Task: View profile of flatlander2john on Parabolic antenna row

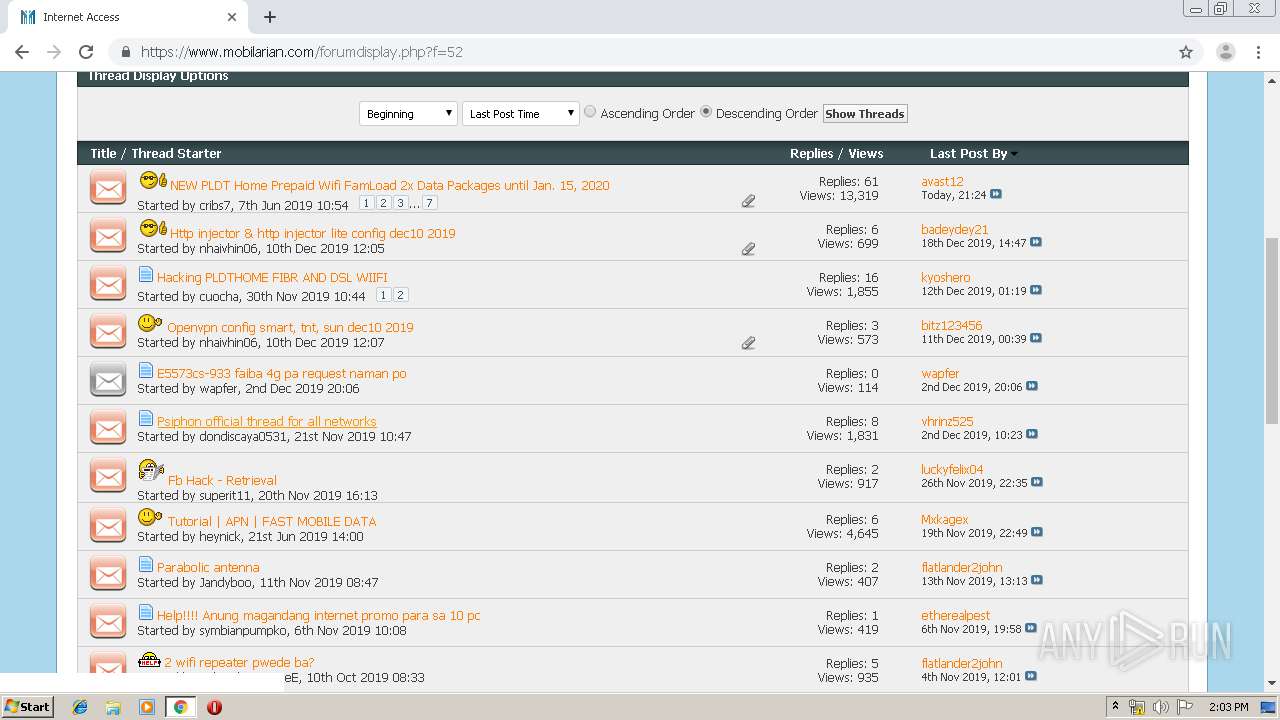Action: [962, 567]
